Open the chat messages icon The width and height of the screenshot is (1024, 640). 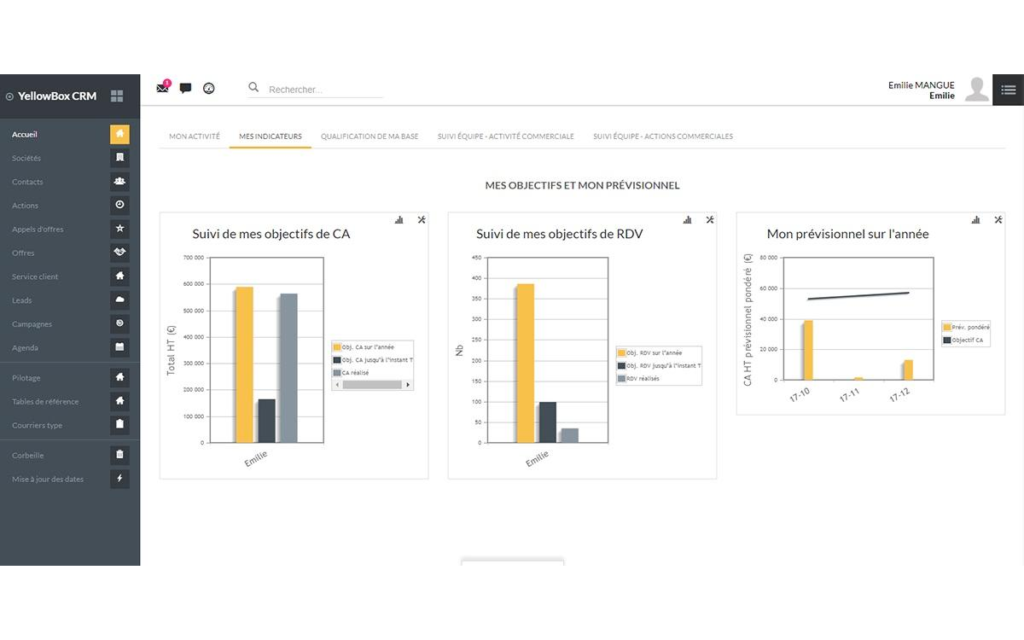pyautogui.click(x=185, y=88)
